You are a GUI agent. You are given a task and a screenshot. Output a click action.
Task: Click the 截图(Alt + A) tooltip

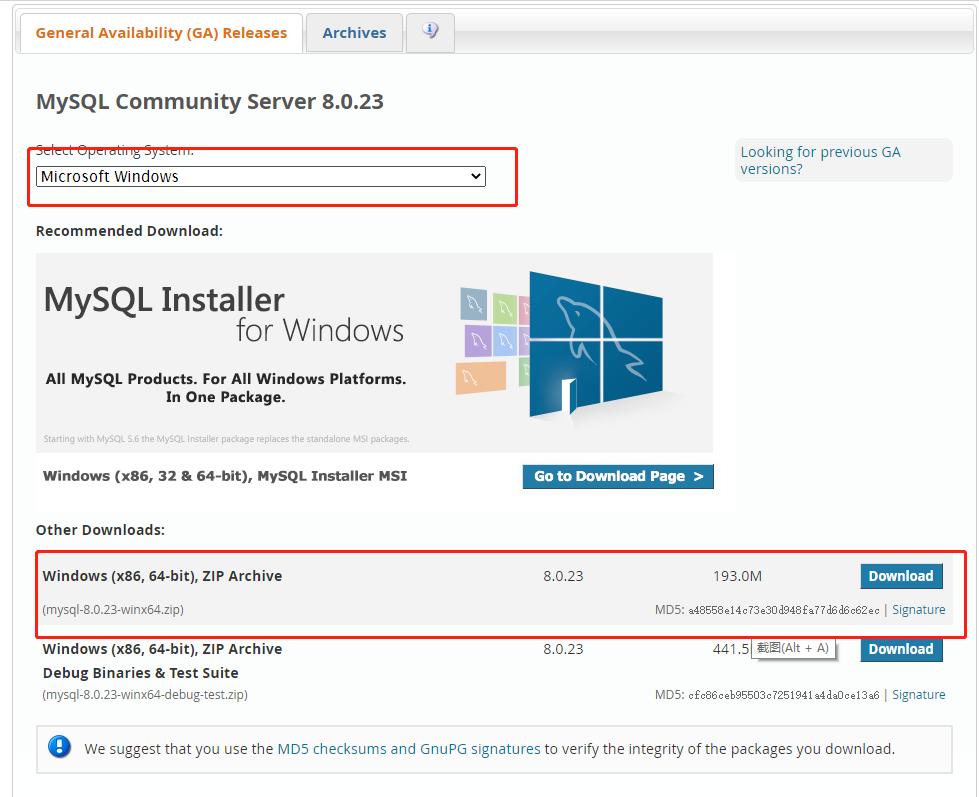793,648
